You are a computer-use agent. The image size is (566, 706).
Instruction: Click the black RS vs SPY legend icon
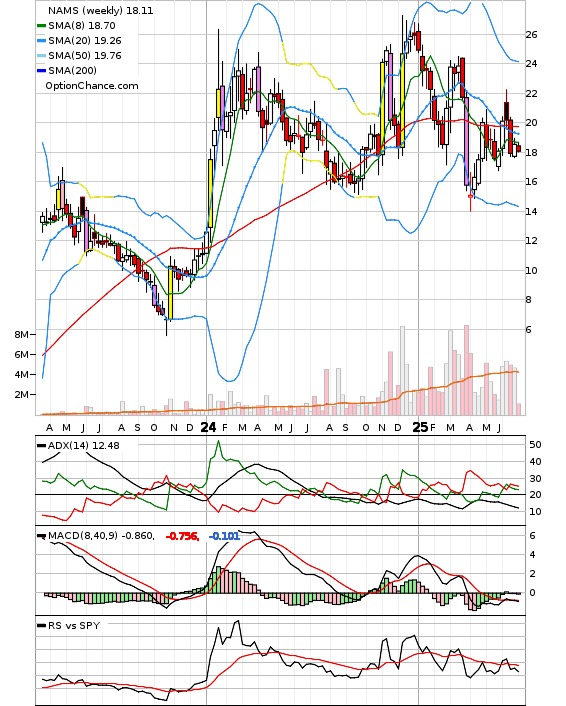click(x=41, y=626)
